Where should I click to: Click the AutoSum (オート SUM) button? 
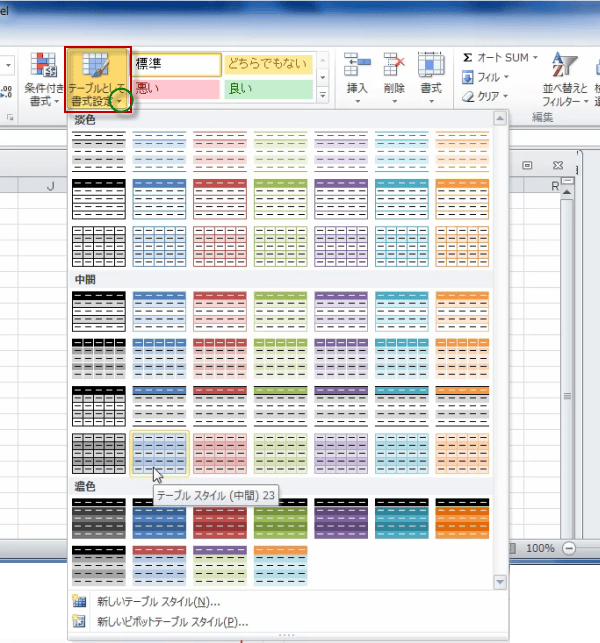[495, 57]
